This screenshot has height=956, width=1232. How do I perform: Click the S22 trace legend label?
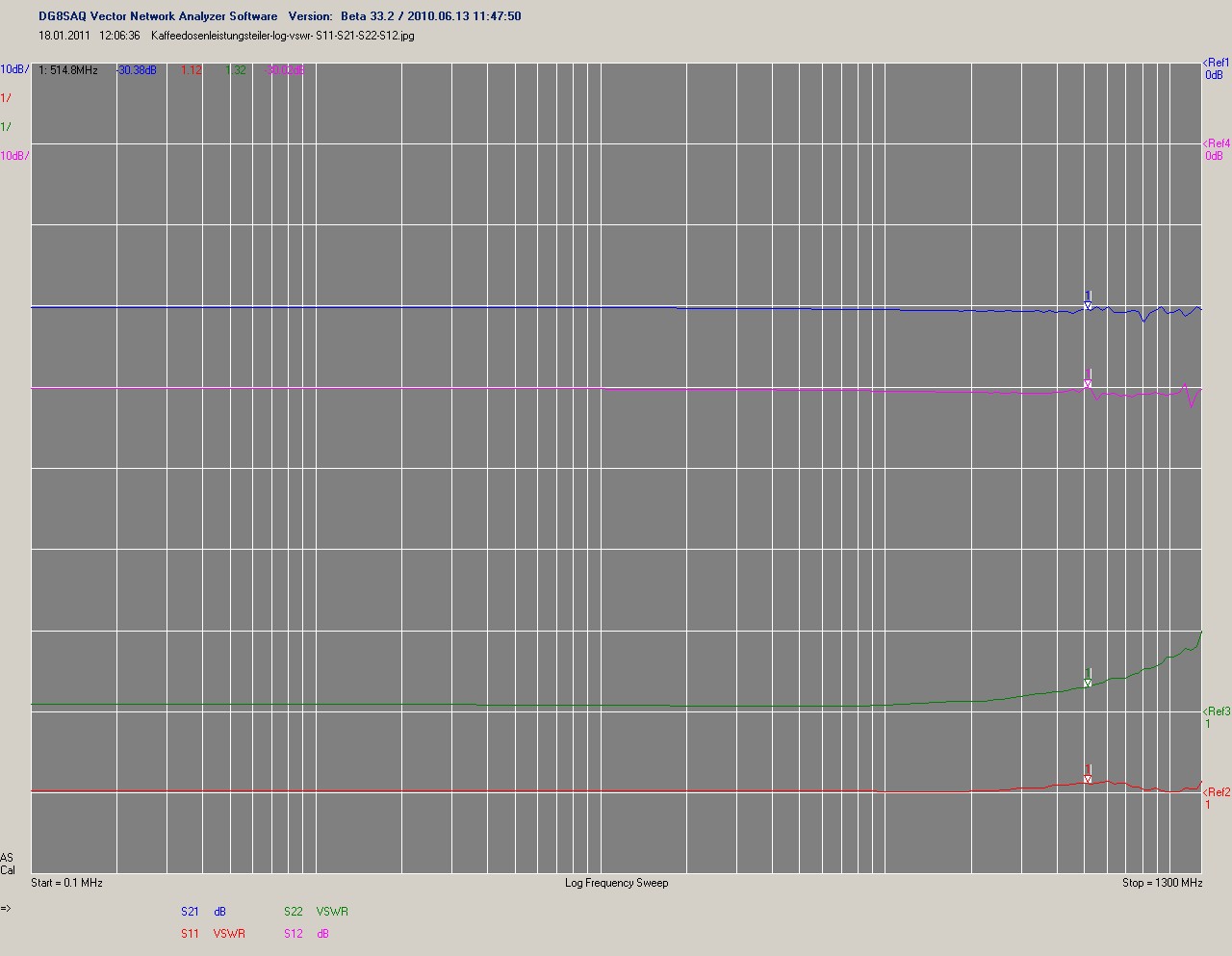pos(294,911)
